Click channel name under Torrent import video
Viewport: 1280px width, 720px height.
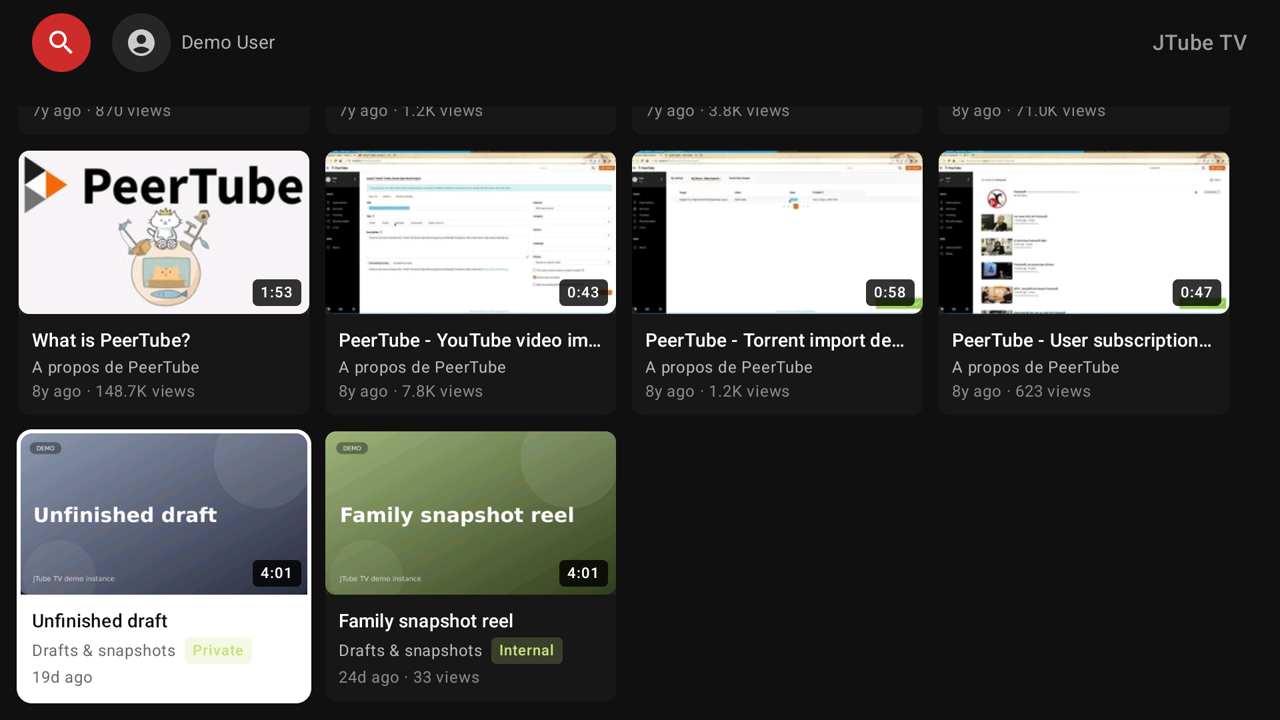[729, 367]
